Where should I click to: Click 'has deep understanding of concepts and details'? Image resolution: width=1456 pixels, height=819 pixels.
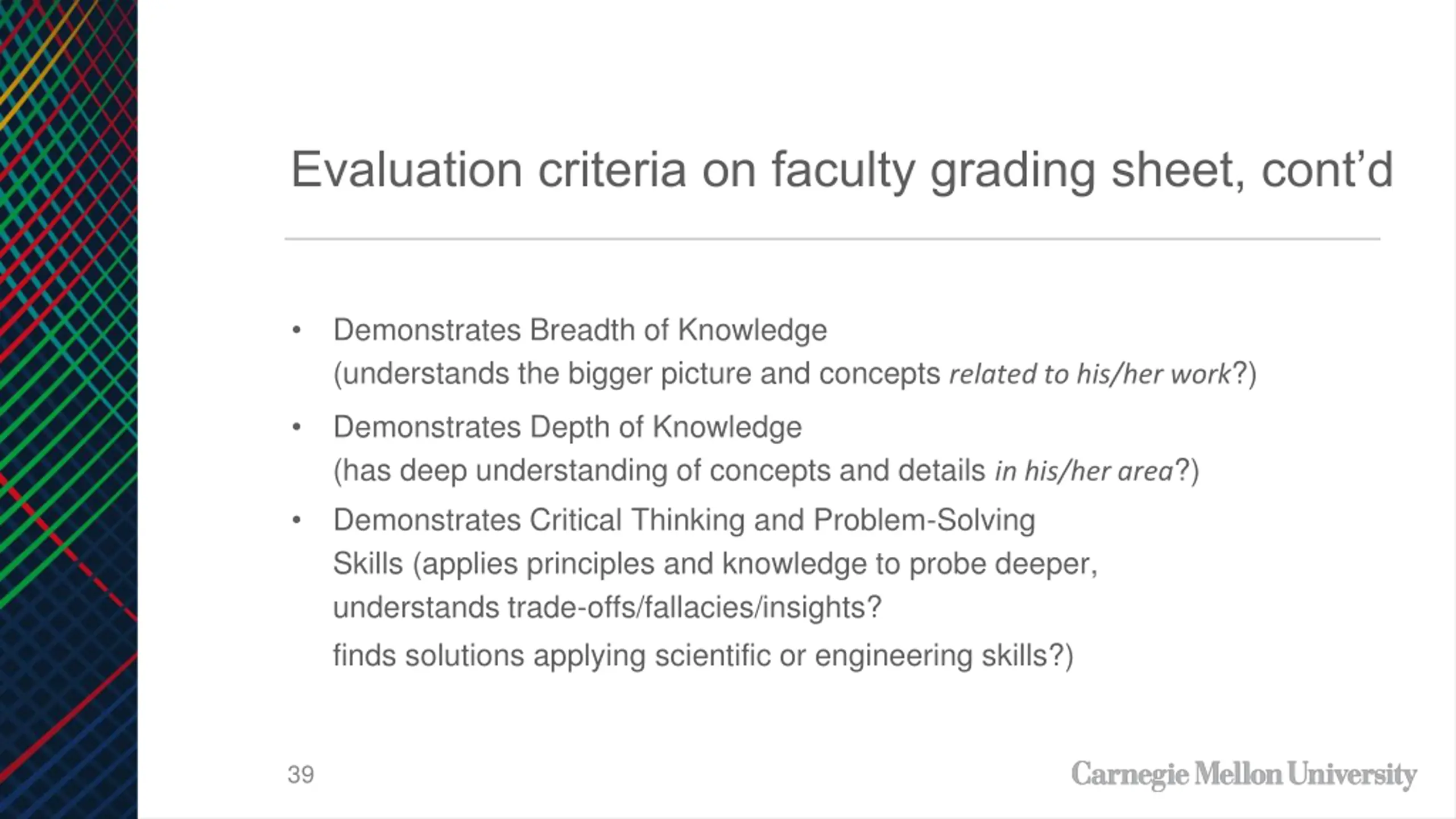[664, 471]
